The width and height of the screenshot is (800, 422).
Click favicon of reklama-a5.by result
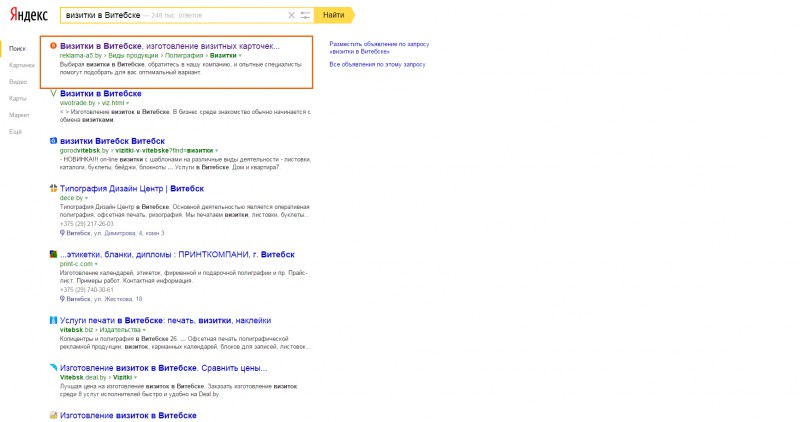click(53, 46)
